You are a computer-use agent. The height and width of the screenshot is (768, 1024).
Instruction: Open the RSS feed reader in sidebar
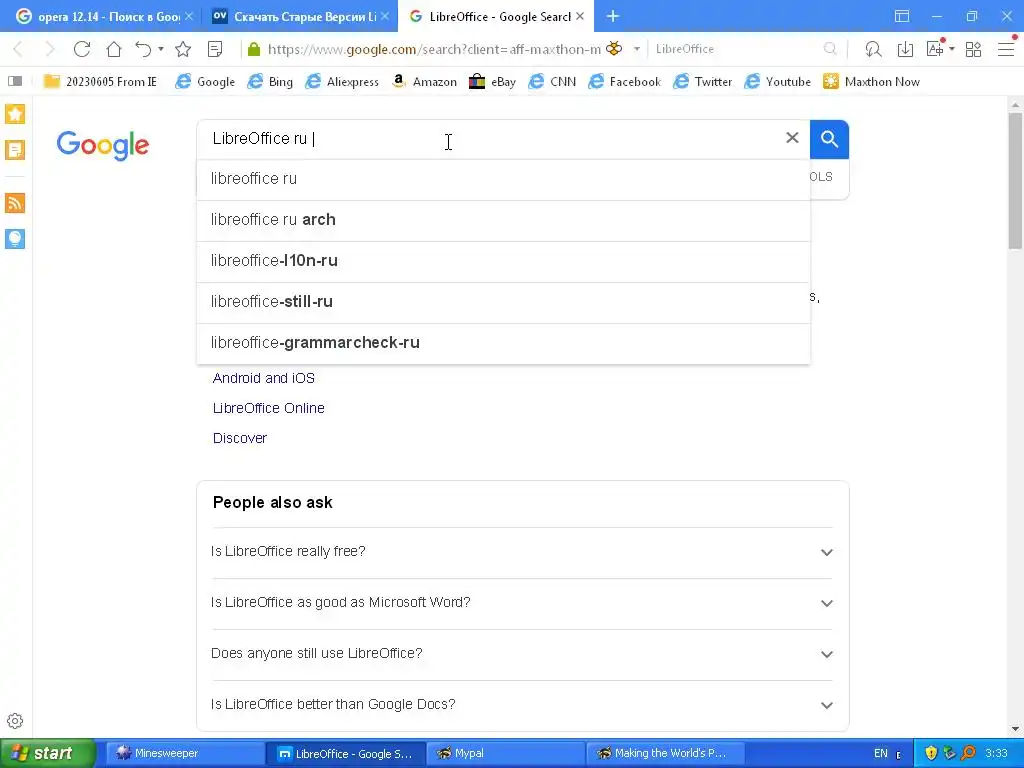tap(15, 203)
